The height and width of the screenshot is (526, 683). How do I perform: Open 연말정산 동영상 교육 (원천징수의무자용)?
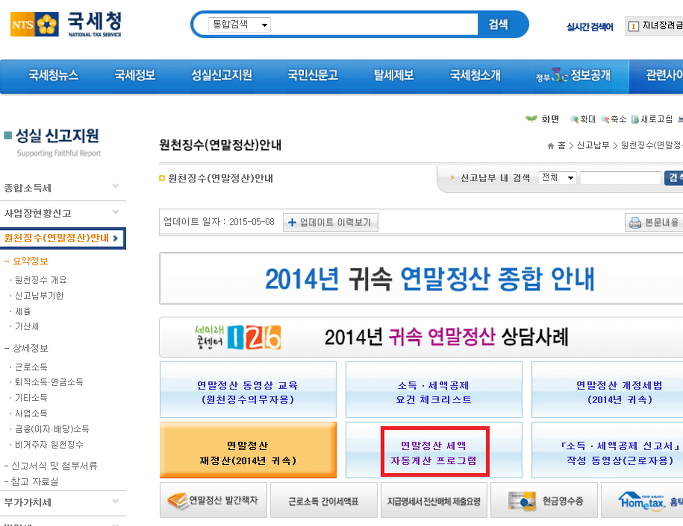pyautogui.click(x=248, y=390)
